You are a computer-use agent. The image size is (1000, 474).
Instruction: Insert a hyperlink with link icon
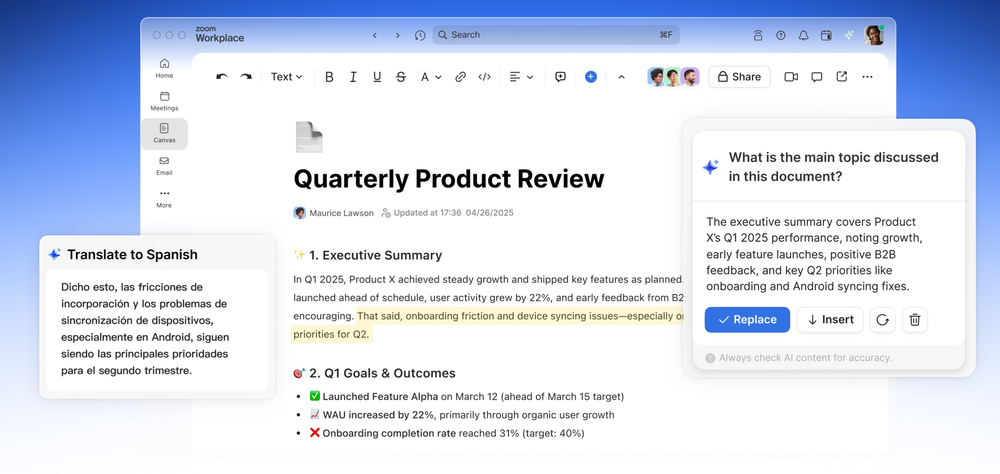(x=460, y=77)
